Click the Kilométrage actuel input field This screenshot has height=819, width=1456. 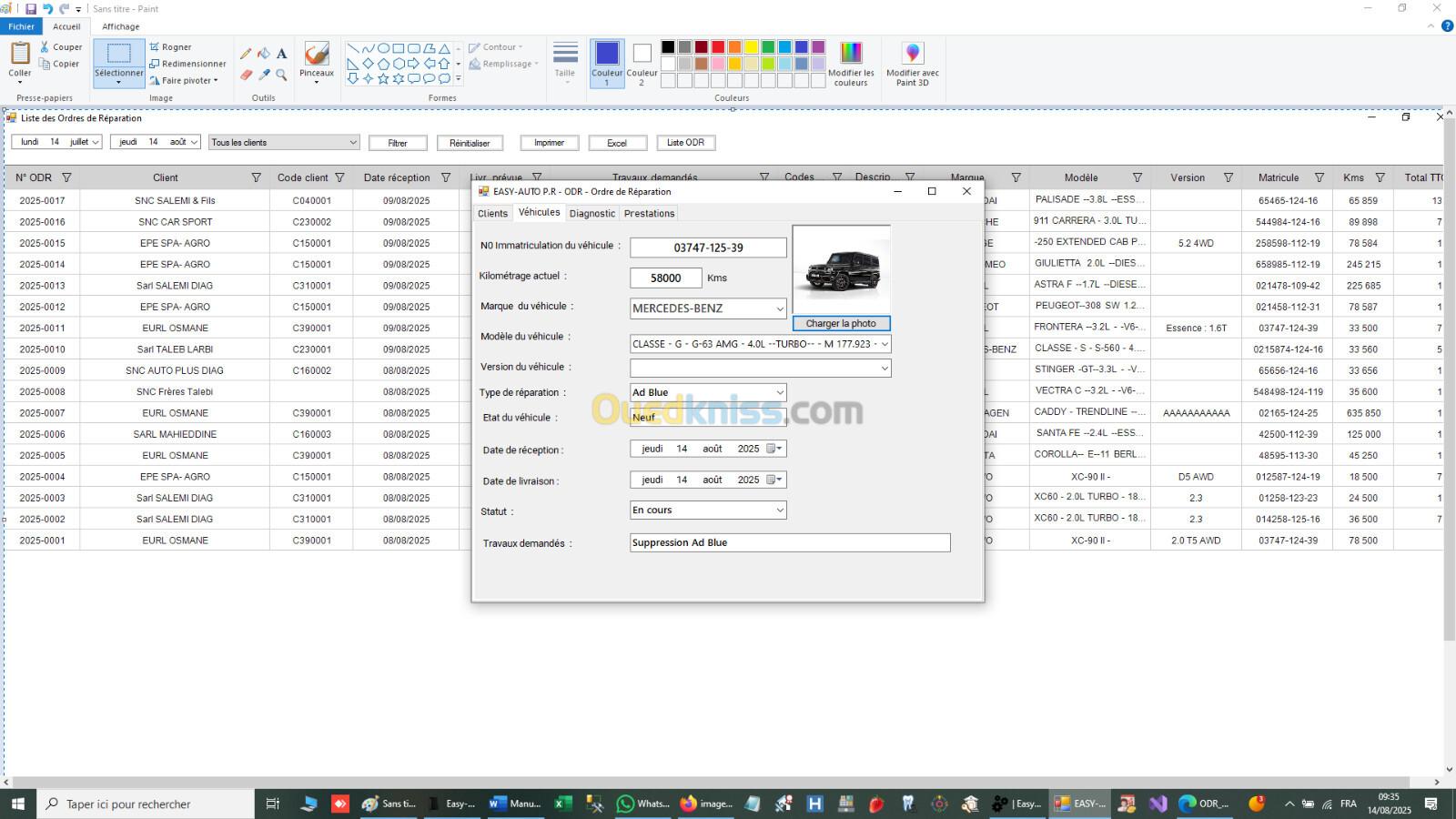665,278
